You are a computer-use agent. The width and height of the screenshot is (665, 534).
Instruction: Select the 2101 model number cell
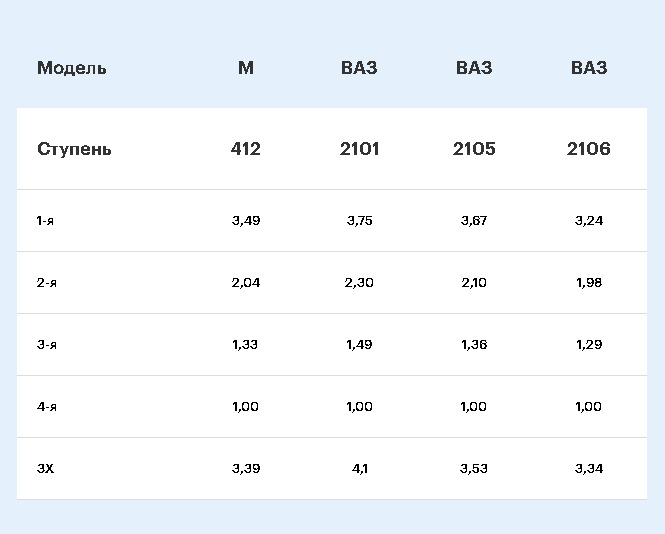pos(359,149)
